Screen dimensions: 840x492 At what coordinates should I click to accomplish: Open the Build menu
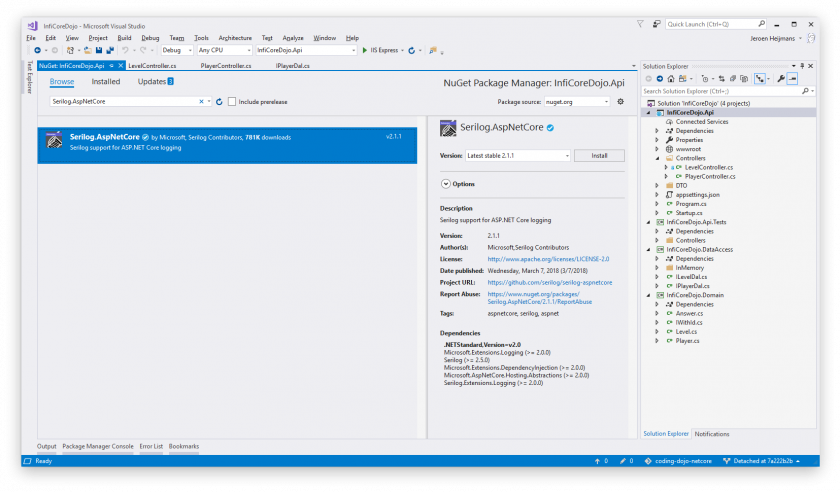pos(124,38)
